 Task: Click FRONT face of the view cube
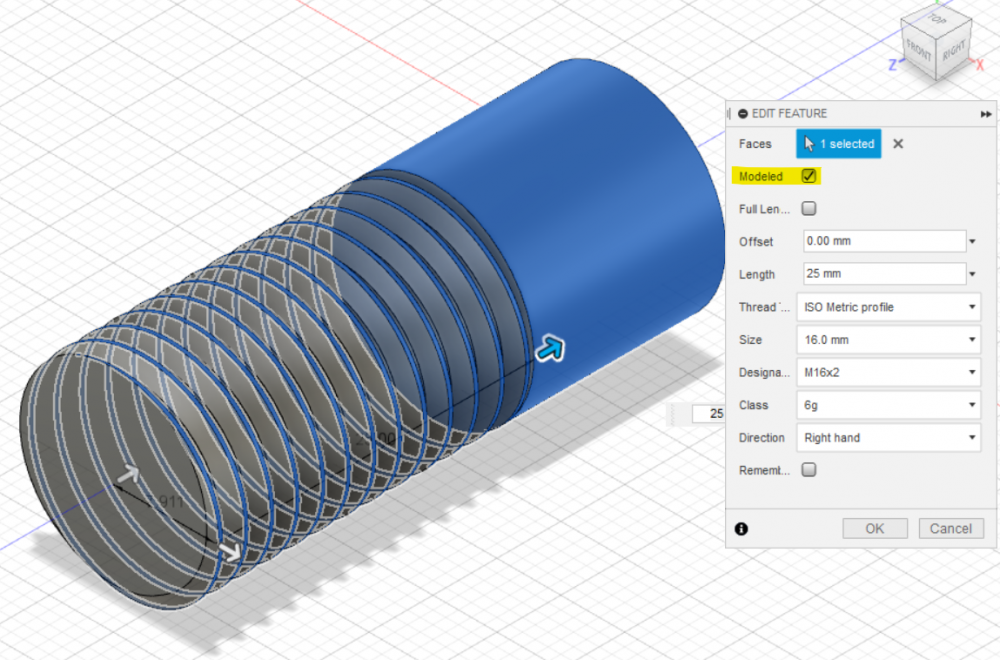point(919,49)
